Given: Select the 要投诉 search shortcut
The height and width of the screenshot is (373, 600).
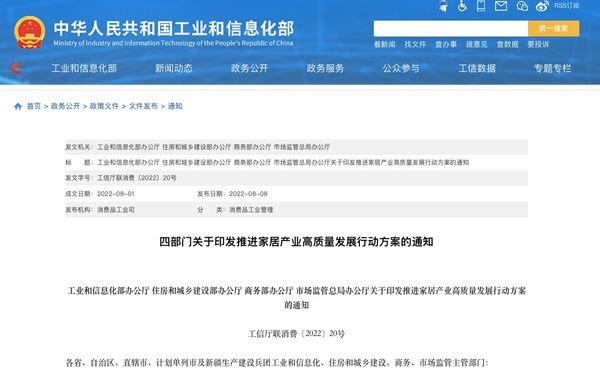Looking at the screenshot, I should (538, 44).
